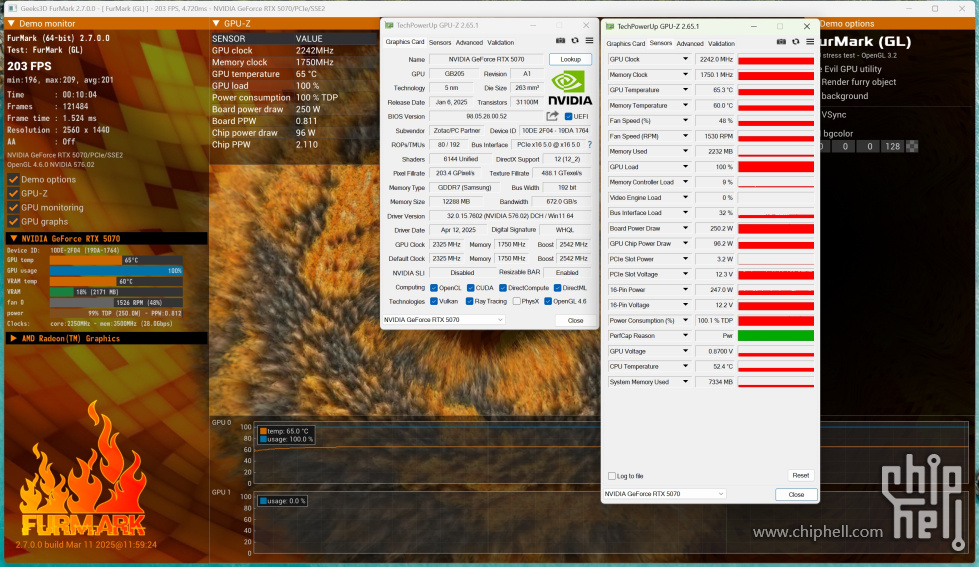Toggle the UEFI checkbox
The width and height of the screenshot is (979, 567).
tap(568, 117)
